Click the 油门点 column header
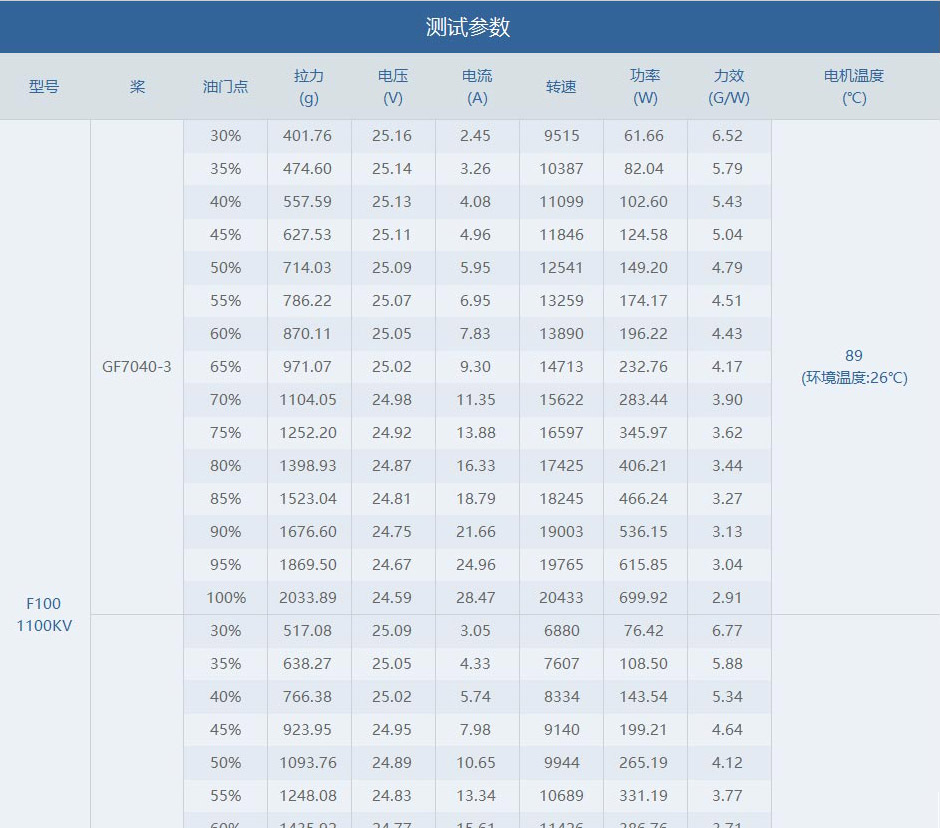This screenshot has width=940, height=828. (225, 86)
